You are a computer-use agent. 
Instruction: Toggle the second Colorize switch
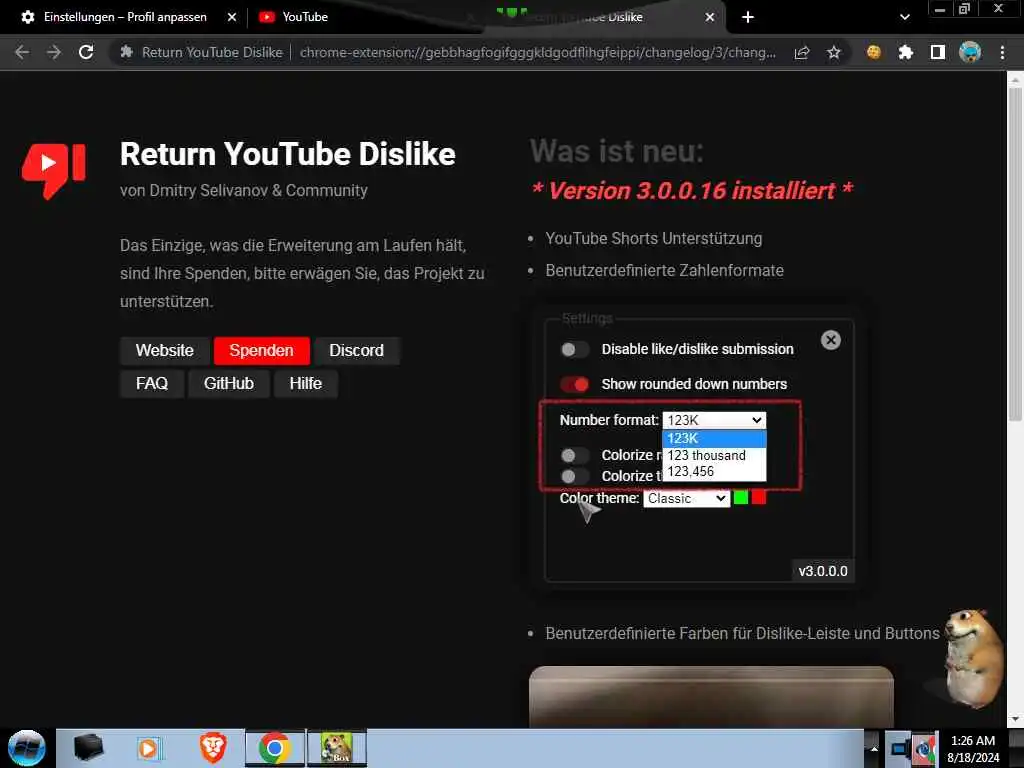click(x=575, y=476)
